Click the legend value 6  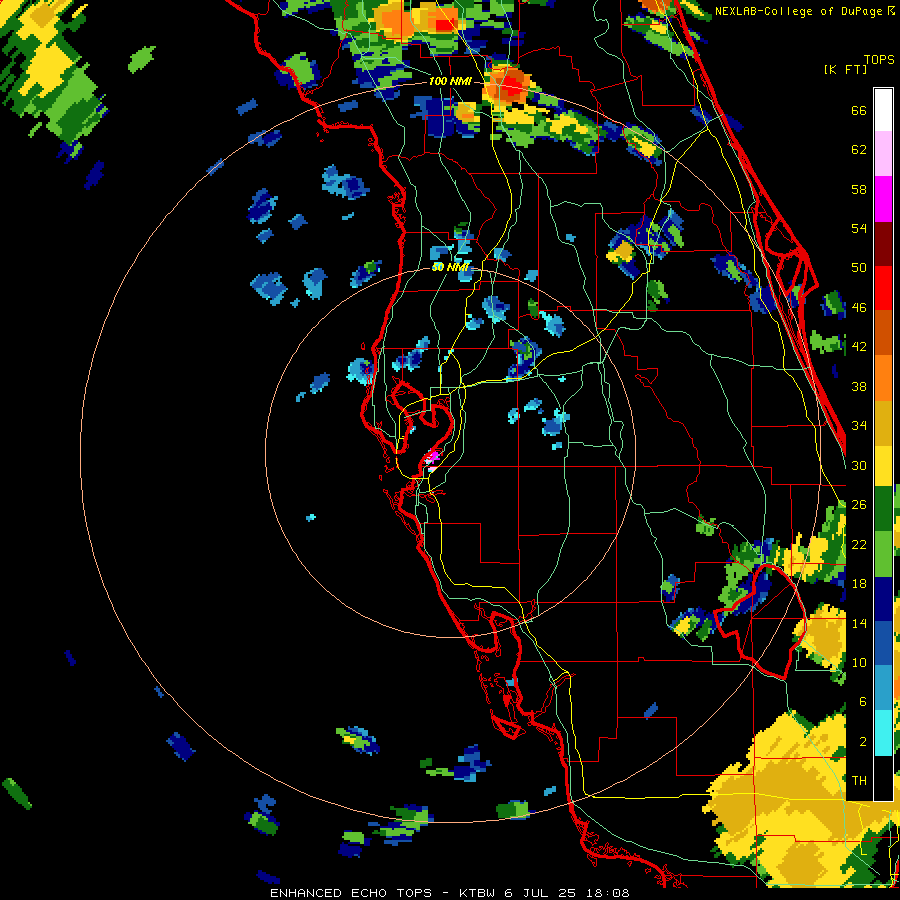862,701
